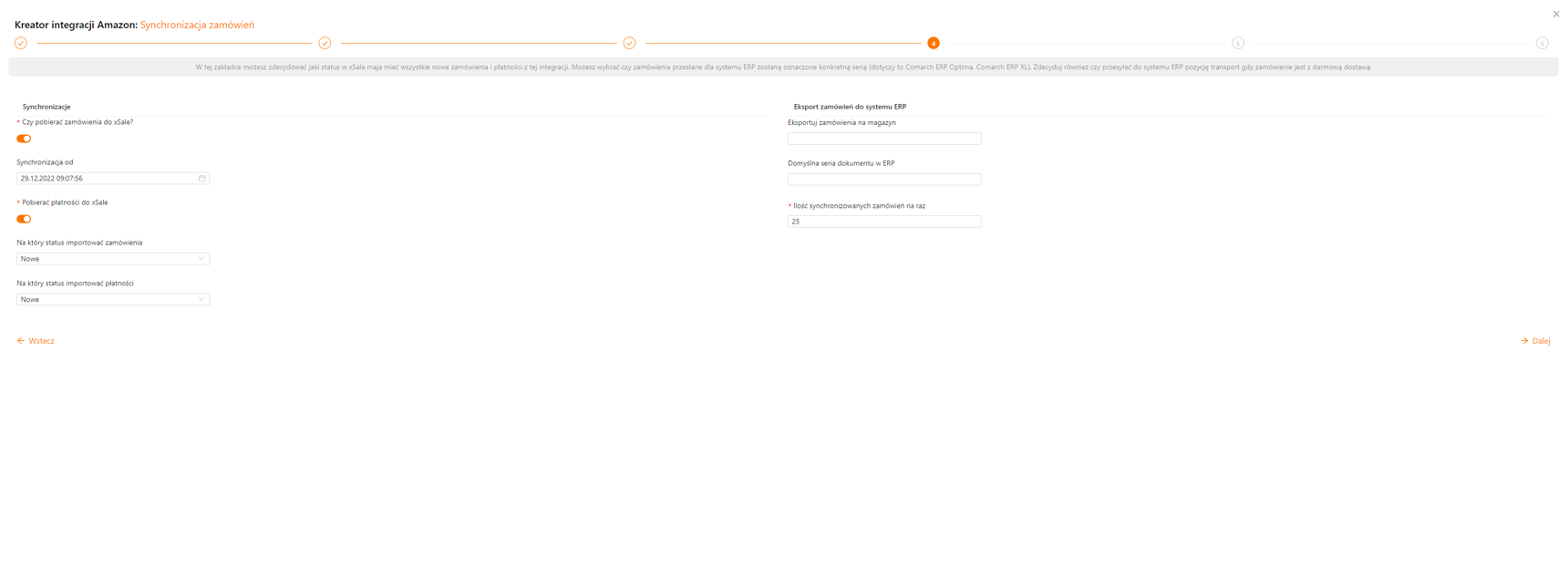Click the first completed wizard step checkmark

[x=21, y=43]
